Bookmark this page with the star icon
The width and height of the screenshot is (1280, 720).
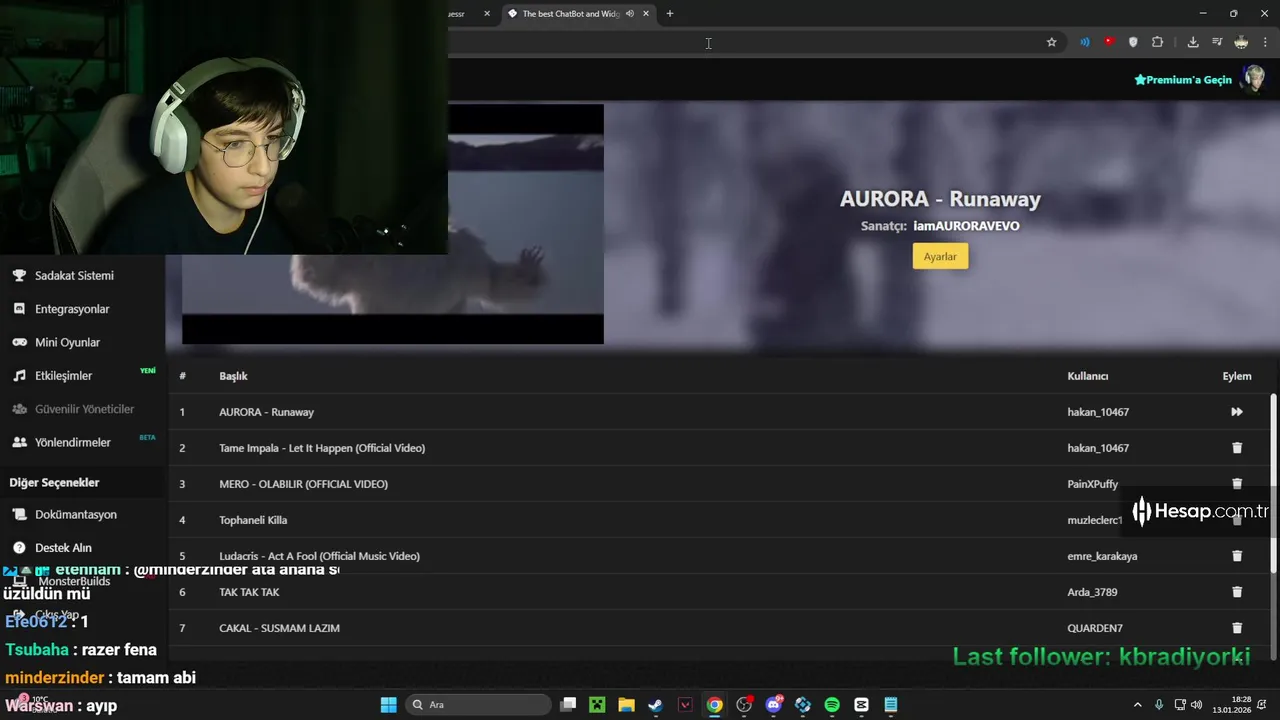pyautogui.click(x=1051, y=42)
